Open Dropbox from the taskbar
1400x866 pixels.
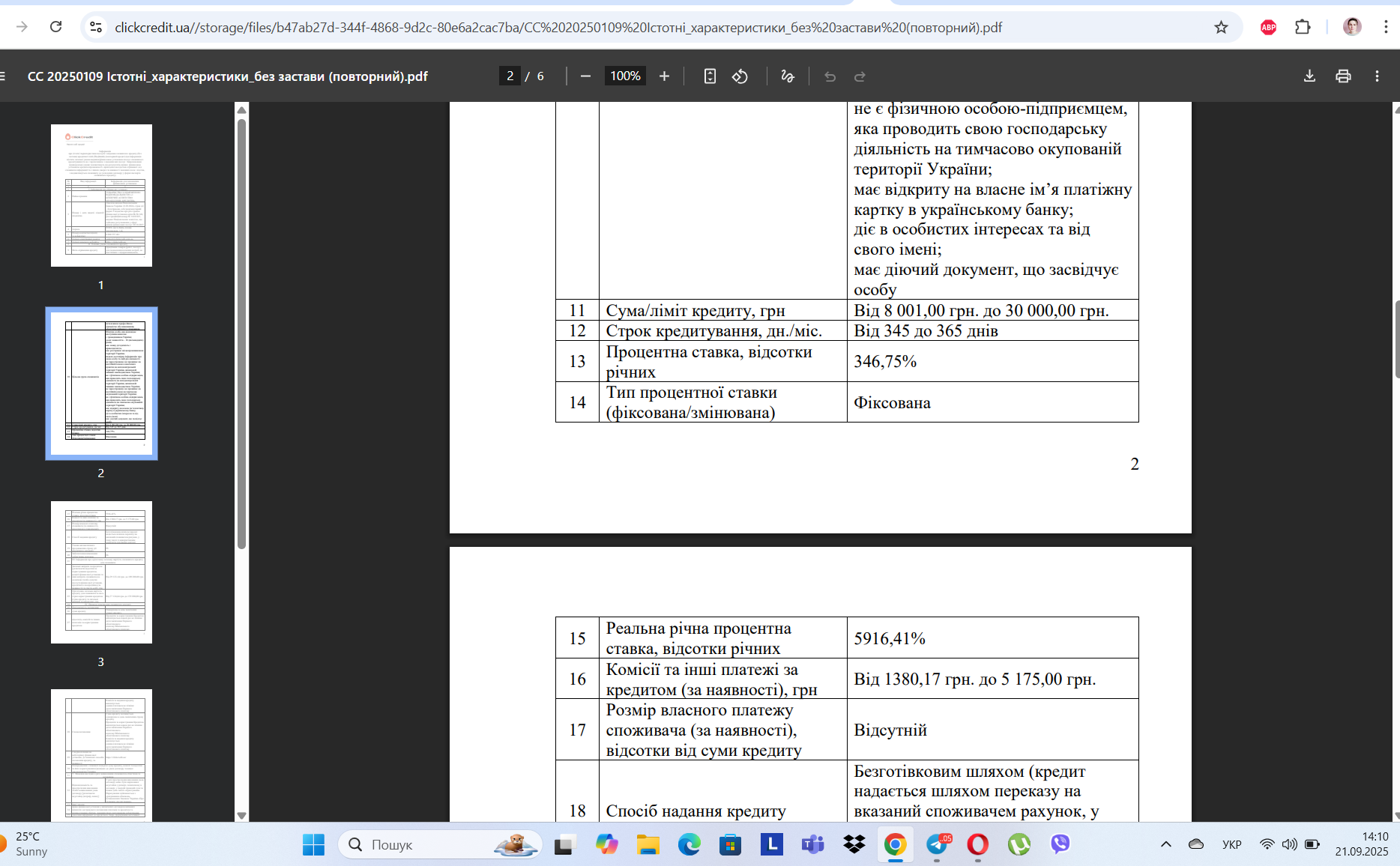[x=854, y=844]
